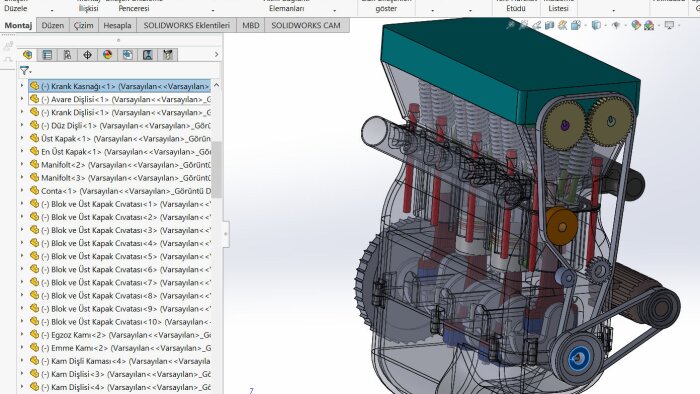Click the feature tree filter funnel icon
The width and height of the screenshot is (700, 394).
coord(25,71)
